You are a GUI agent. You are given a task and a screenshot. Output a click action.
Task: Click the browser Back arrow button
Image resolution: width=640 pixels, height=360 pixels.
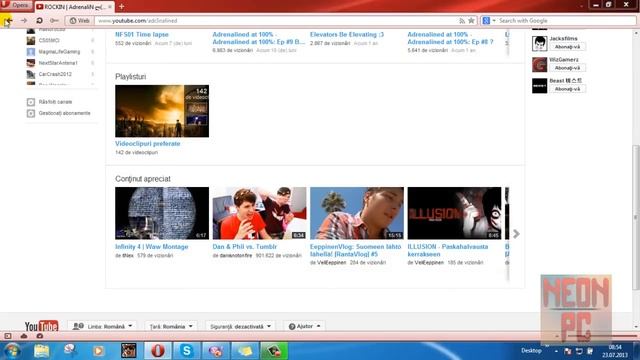coord(8,20)
